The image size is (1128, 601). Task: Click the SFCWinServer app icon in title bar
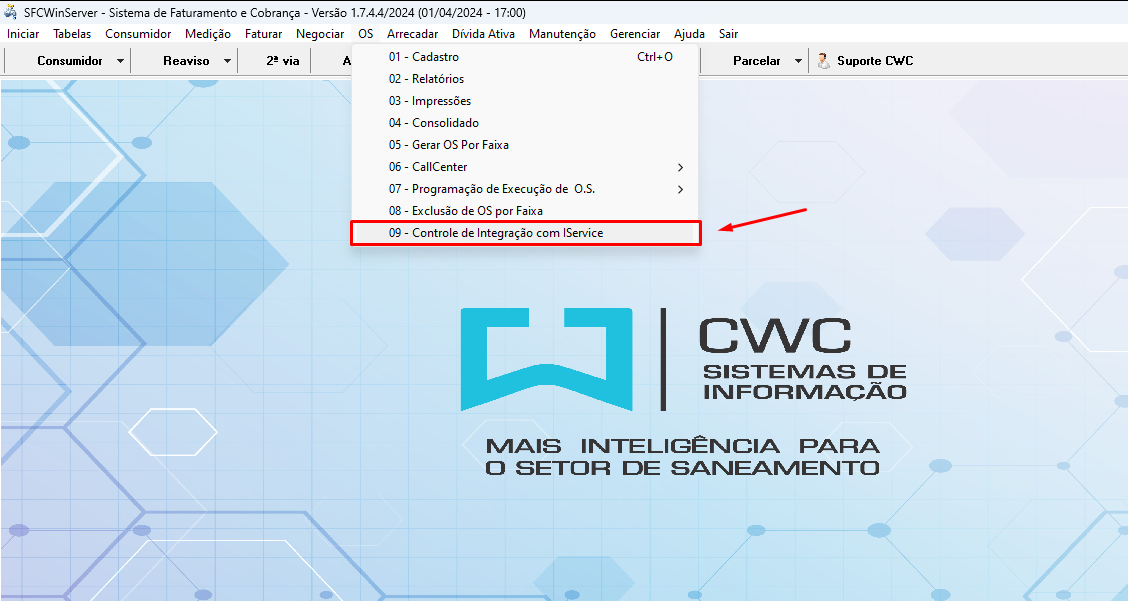point(10,13)
